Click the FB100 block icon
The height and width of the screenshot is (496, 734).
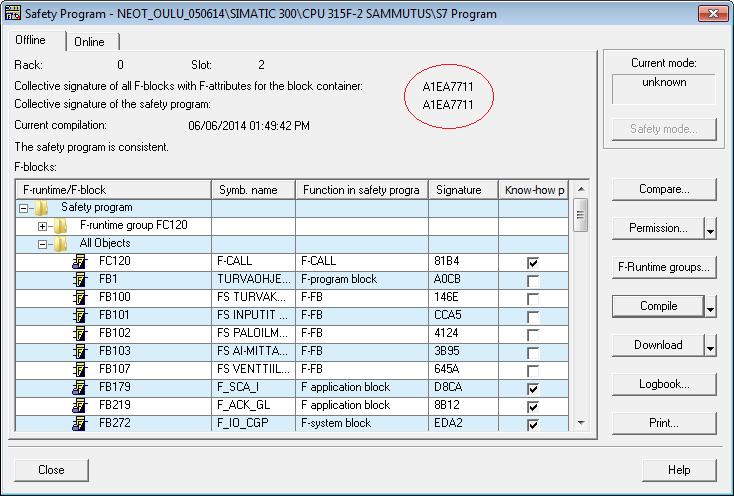80,297
